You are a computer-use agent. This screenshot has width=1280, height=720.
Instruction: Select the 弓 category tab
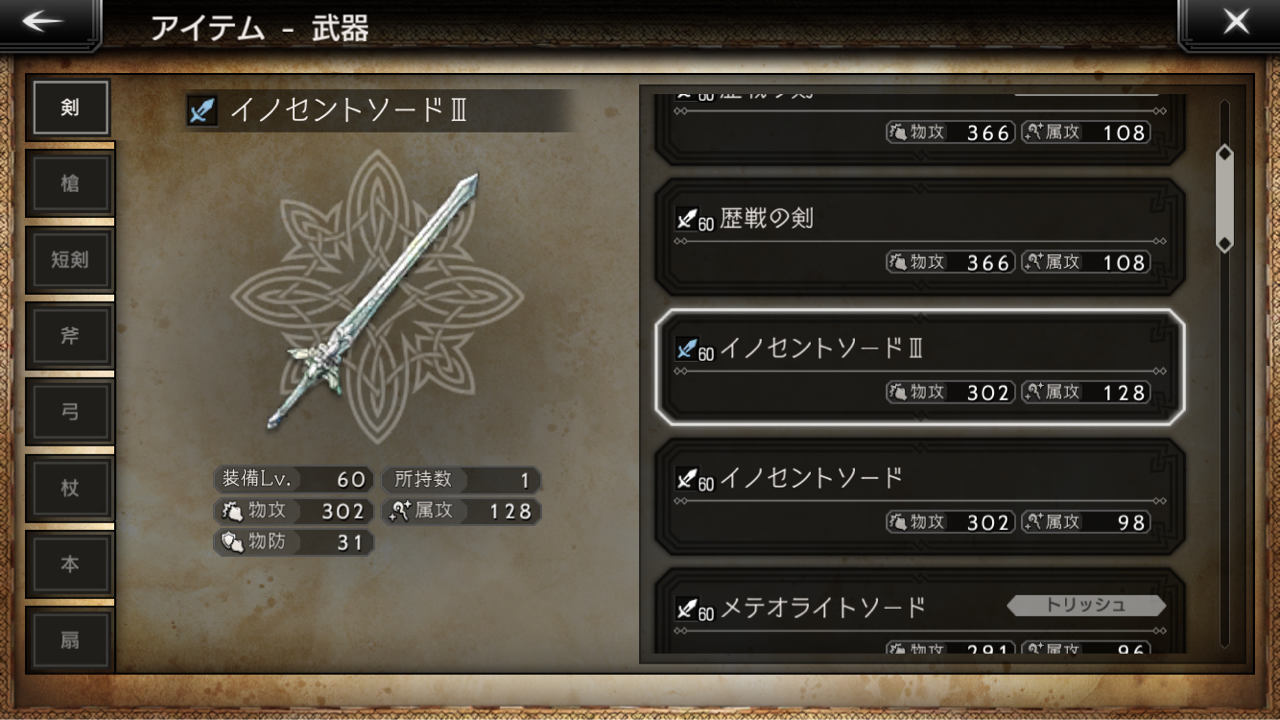[70, 412]
